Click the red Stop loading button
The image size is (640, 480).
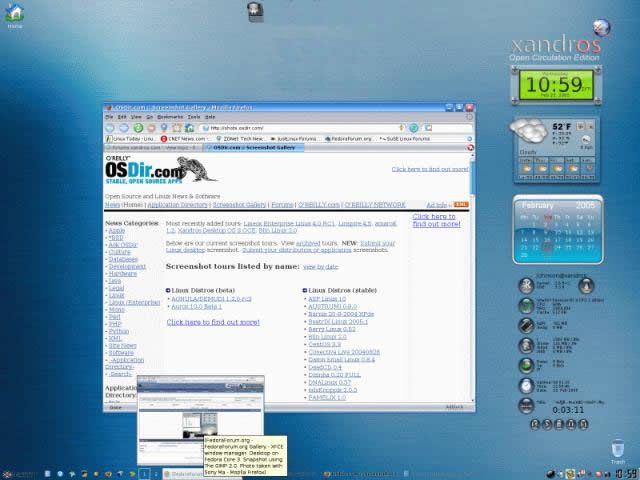(151, 128)
